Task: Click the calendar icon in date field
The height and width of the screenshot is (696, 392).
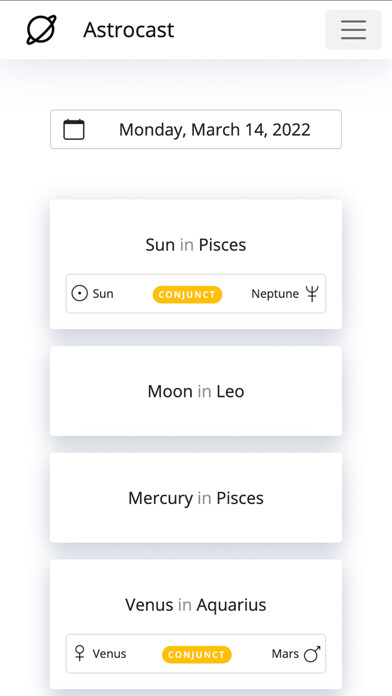Action: [x=74, y=130]
